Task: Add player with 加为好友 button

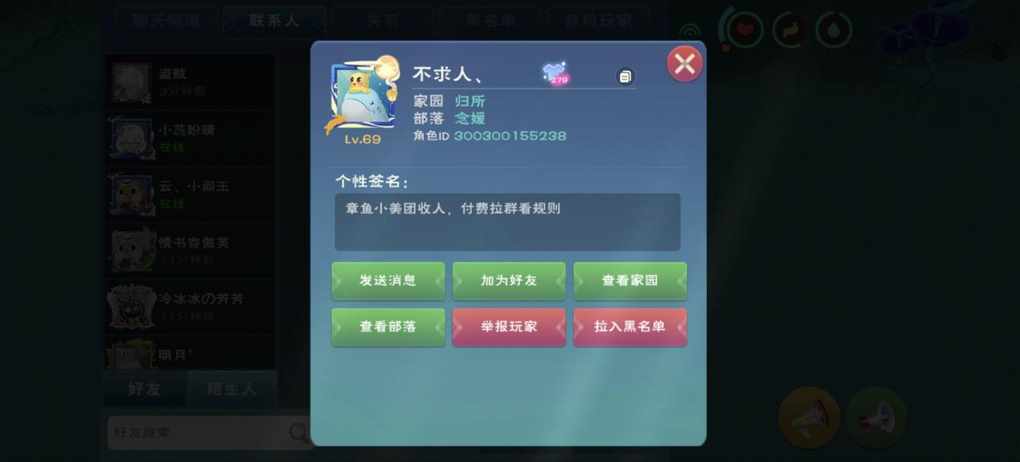Action: point(509,280)
